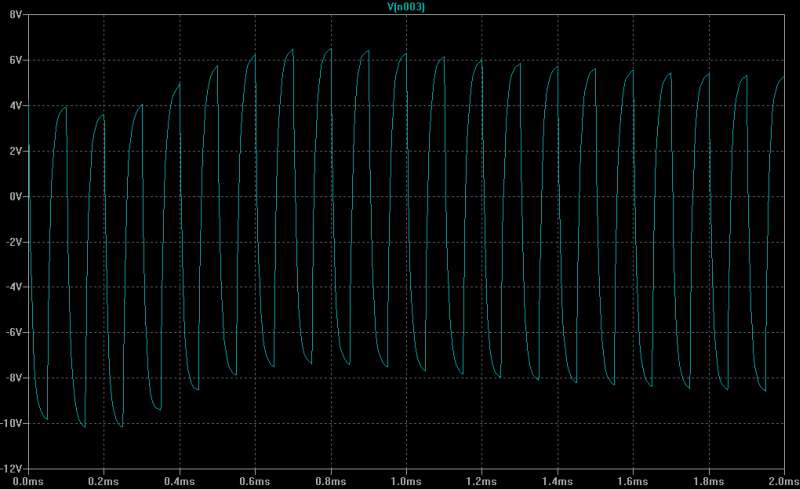Viewport: 800px width, 489px height.
Task: Click the 1.0ms time axis label
Action: 406,481
